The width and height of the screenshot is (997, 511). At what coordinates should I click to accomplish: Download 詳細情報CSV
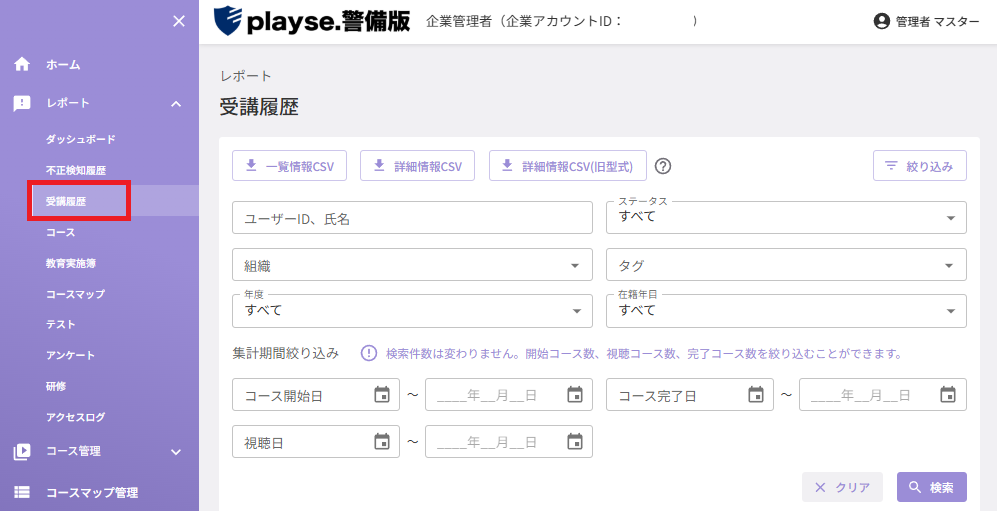(418, 166)
